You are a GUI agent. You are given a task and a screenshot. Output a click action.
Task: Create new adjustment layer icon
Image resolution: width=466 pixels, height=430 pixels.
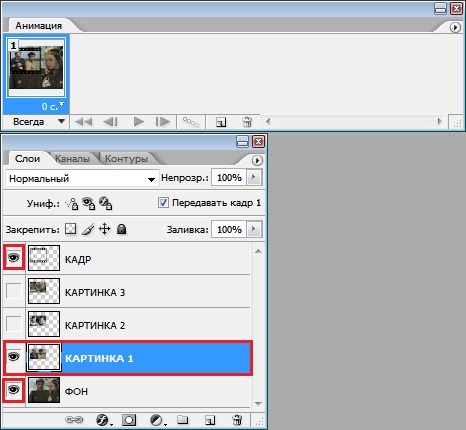point(157,420)
